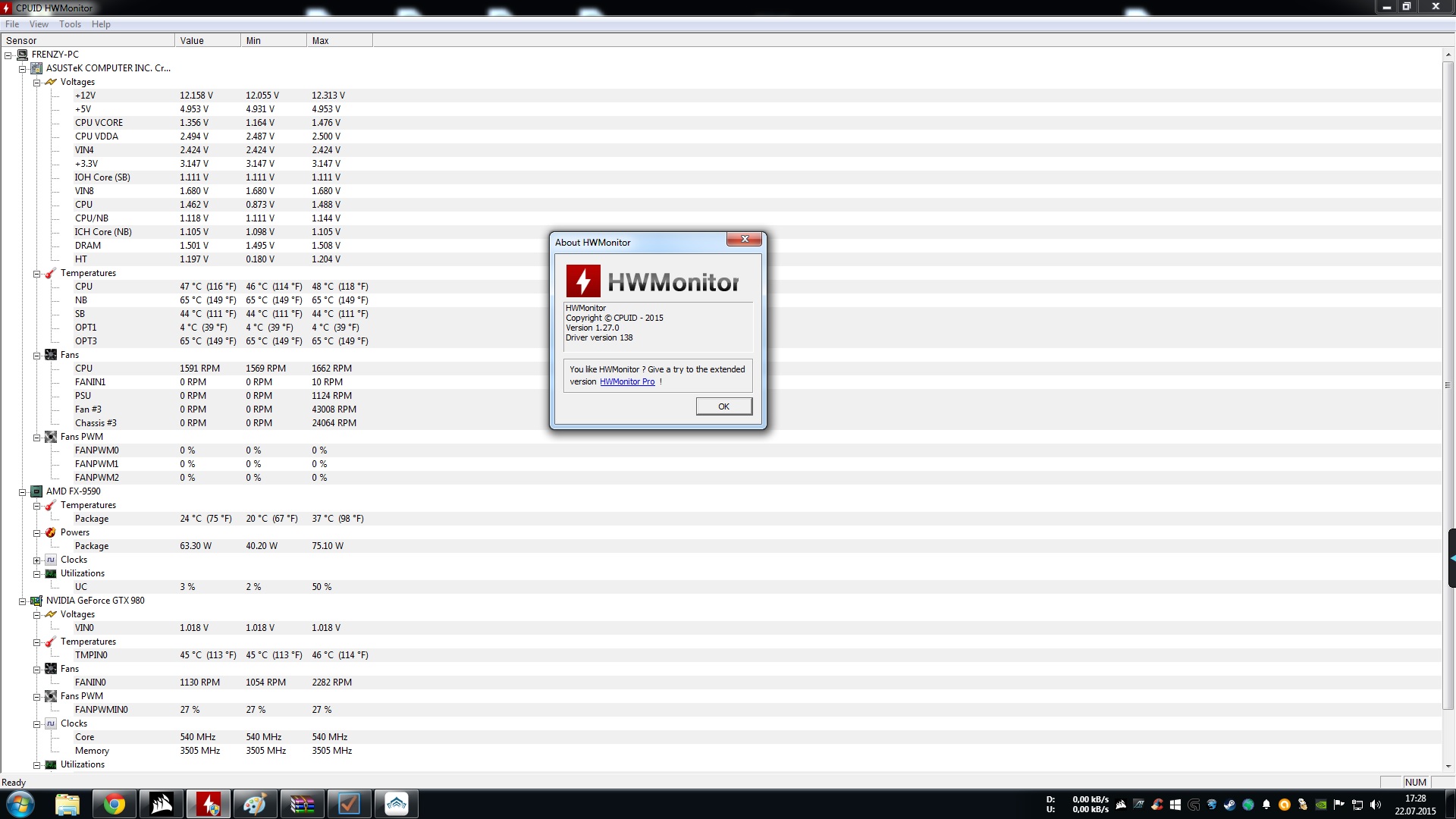The image size is (1456, 819).
Task: Expand the AMD FX-9590 Clocks node
Action: point(36,560)
